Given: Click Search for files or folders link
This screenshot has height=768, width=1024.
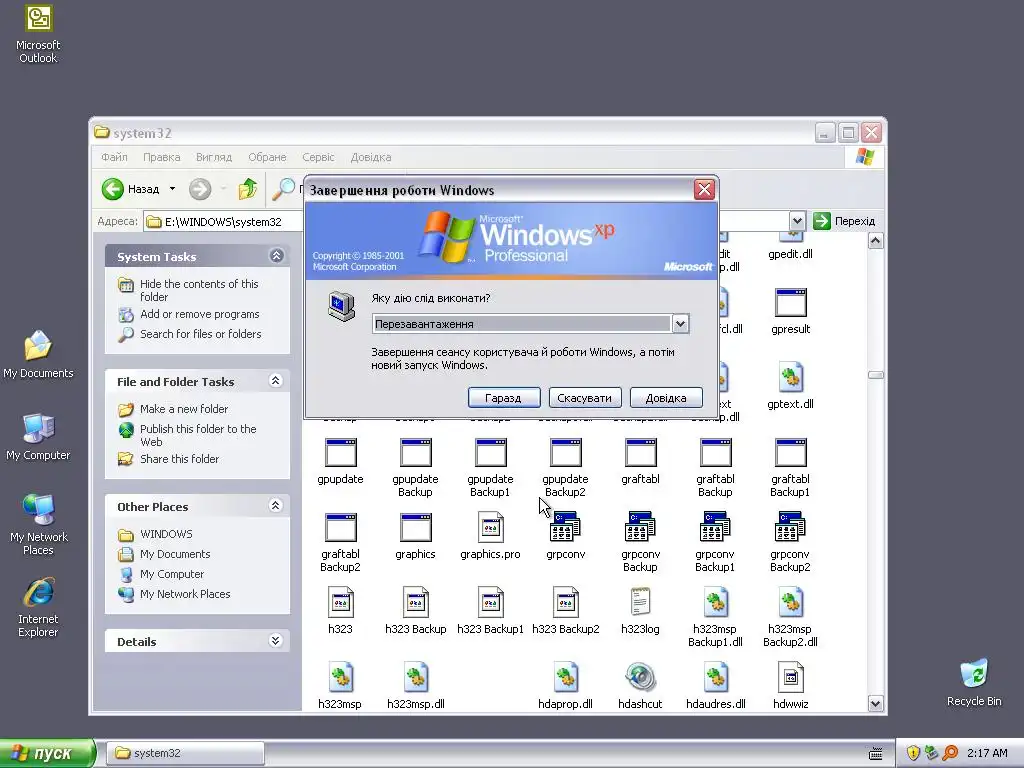Looking at the screenshot, I should pyautogui.click(x=200, y=334).
